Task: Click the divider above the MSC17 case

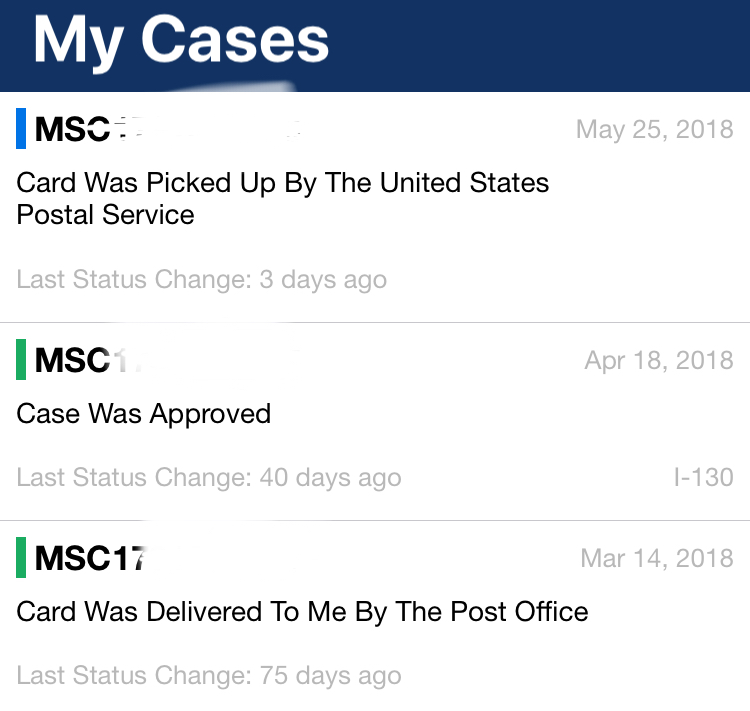Action: click(375, 520)
